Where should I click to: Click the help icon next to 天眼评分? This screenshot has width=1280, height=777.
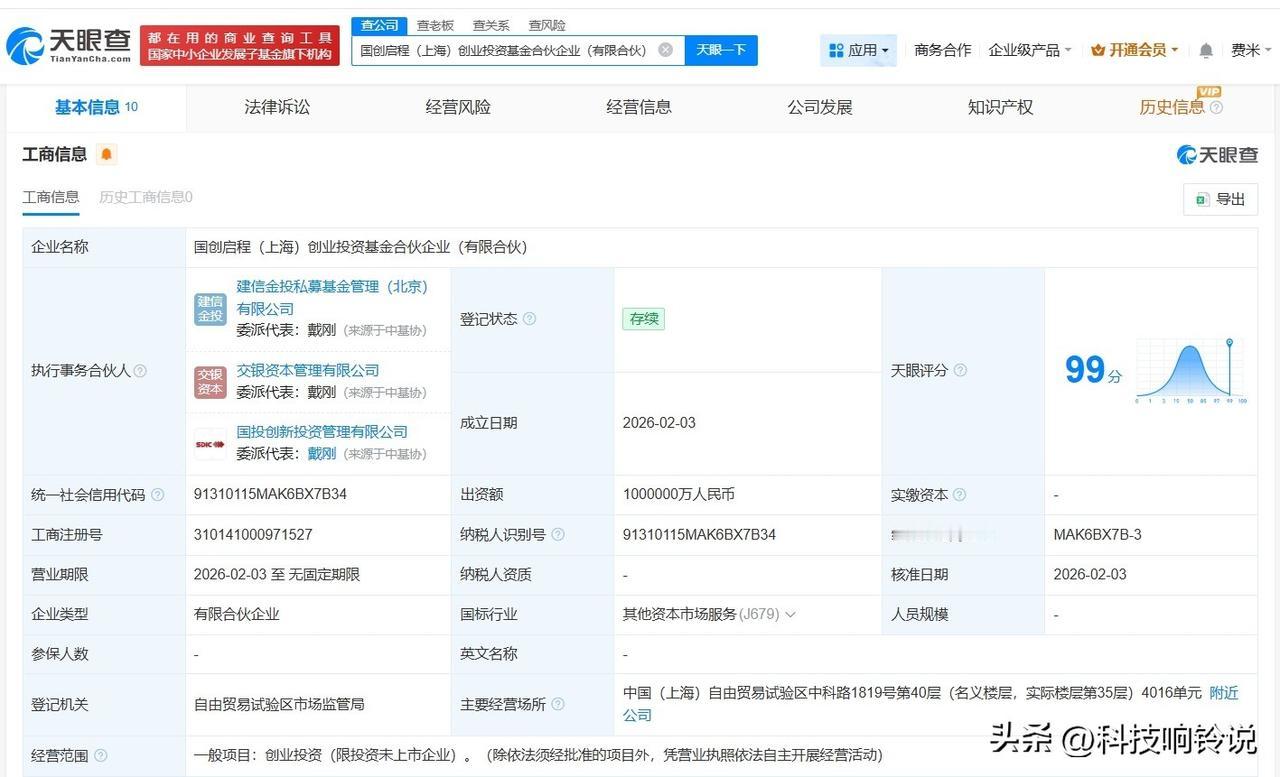point(959,371)
